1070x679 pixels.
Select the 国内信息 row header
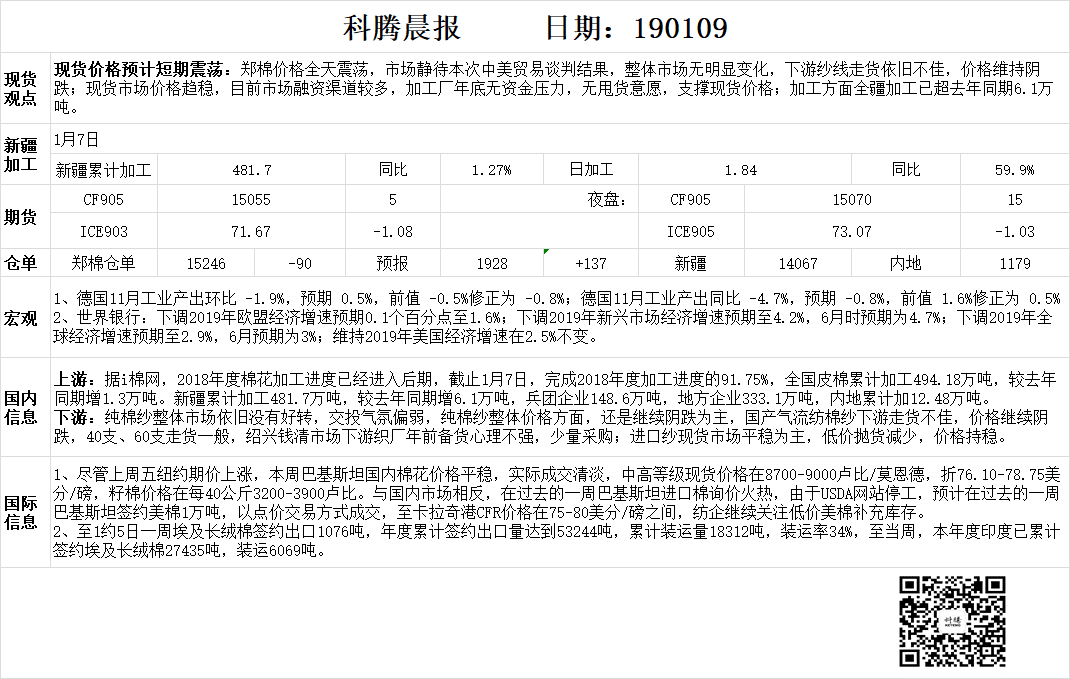pos(21,406)
